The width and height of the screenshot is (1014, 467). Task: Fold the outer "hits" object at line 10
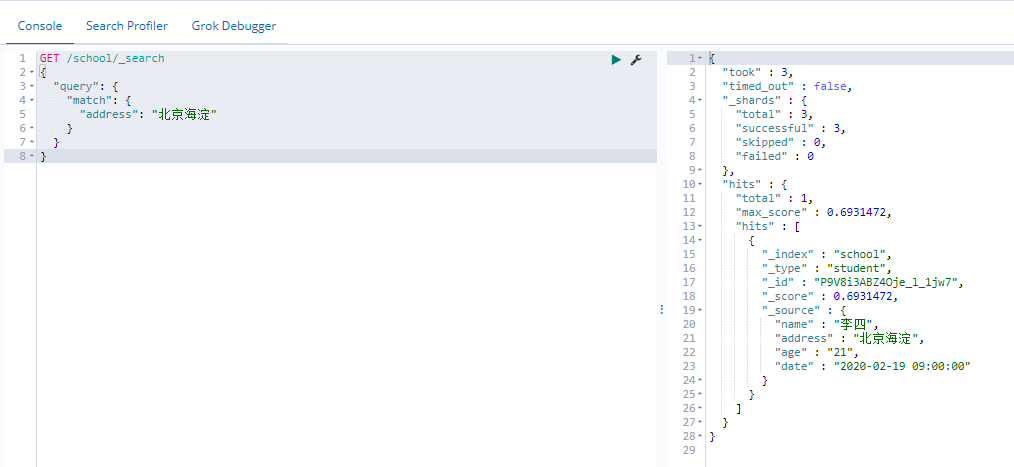[700, 185]
